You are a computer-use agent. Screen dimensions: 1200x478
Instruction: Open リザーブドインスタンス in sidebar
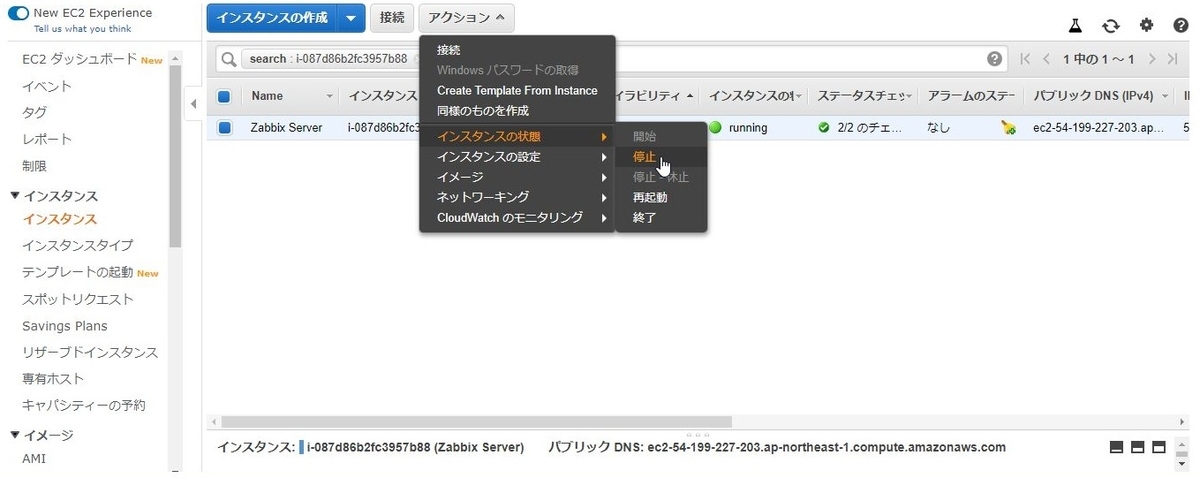[90, 352]
